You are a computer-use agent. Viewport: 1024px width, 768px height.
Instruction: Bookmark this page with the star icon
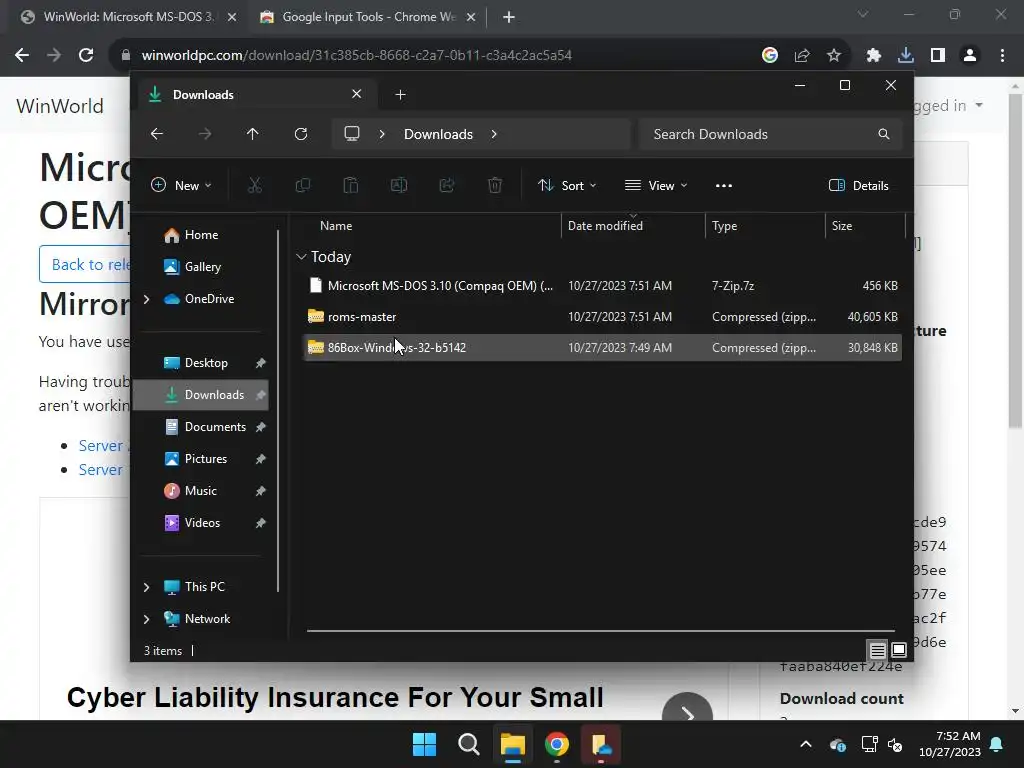point(834,55)
